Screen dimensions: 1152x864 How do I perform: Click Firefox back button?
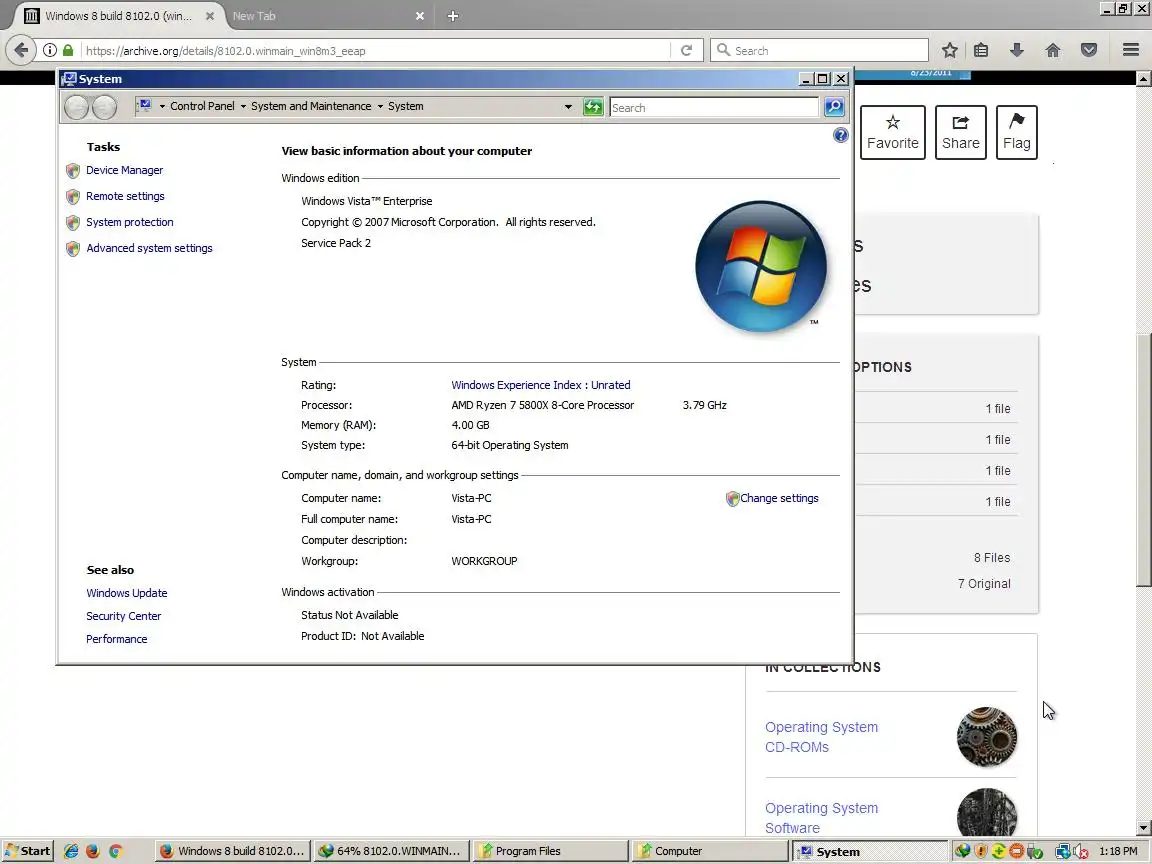[x=21, y=50]
